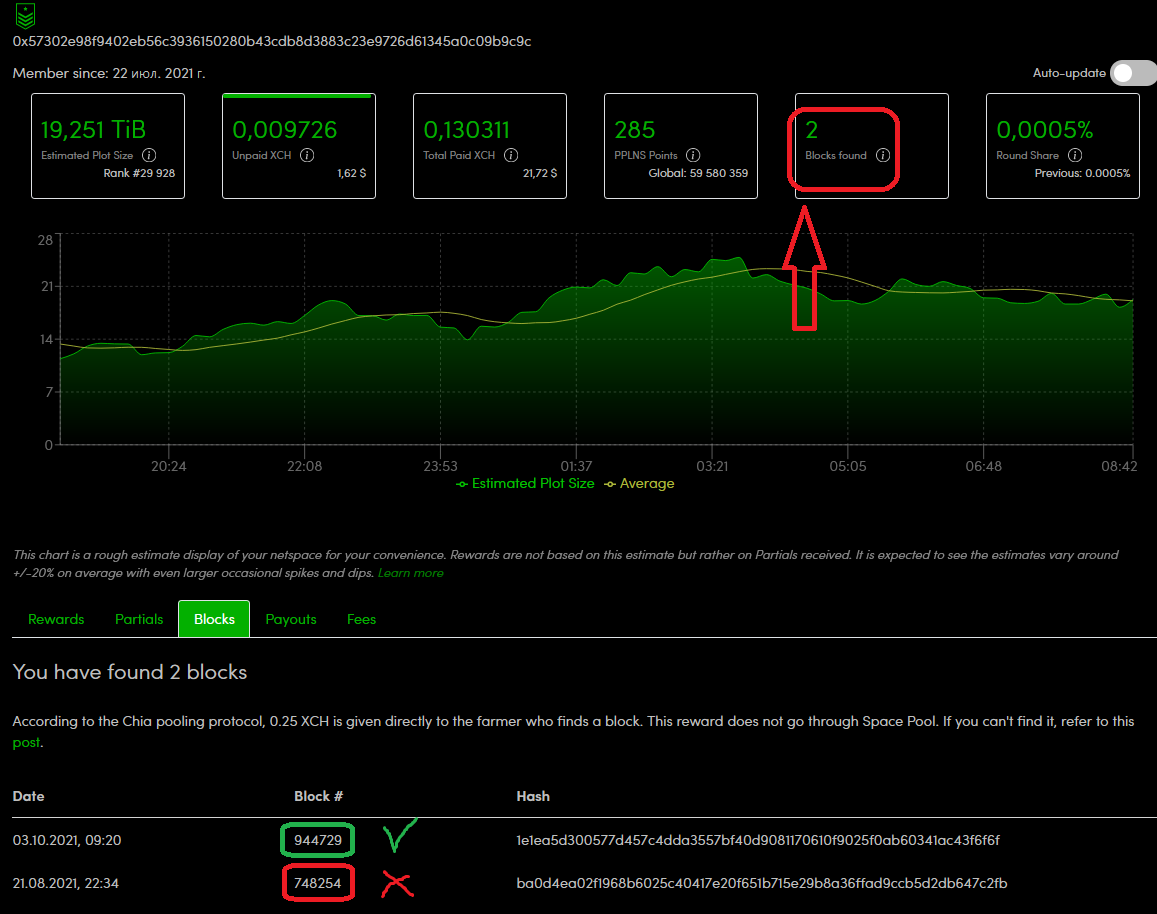
Task: Click 'You have found 2 blocks' heading
Action: click(x=130, y=672)
